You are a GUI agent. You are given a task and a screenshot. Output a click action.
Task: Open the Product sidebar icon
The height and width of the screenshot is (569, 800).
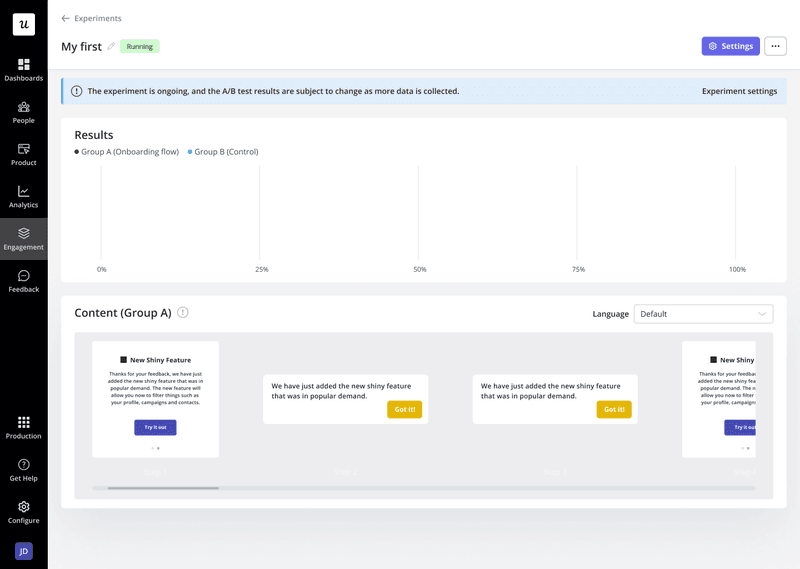23,154
